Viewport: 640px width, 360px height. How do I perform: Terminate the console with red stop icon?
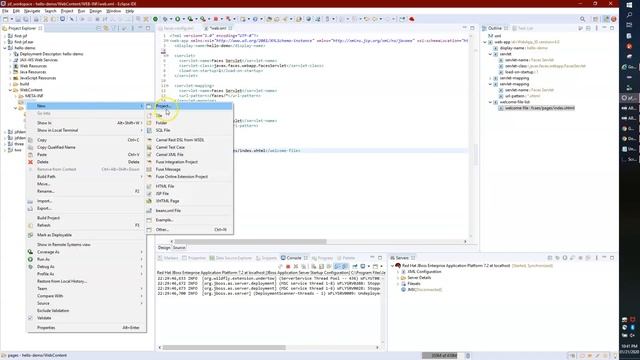coord(288,266)
